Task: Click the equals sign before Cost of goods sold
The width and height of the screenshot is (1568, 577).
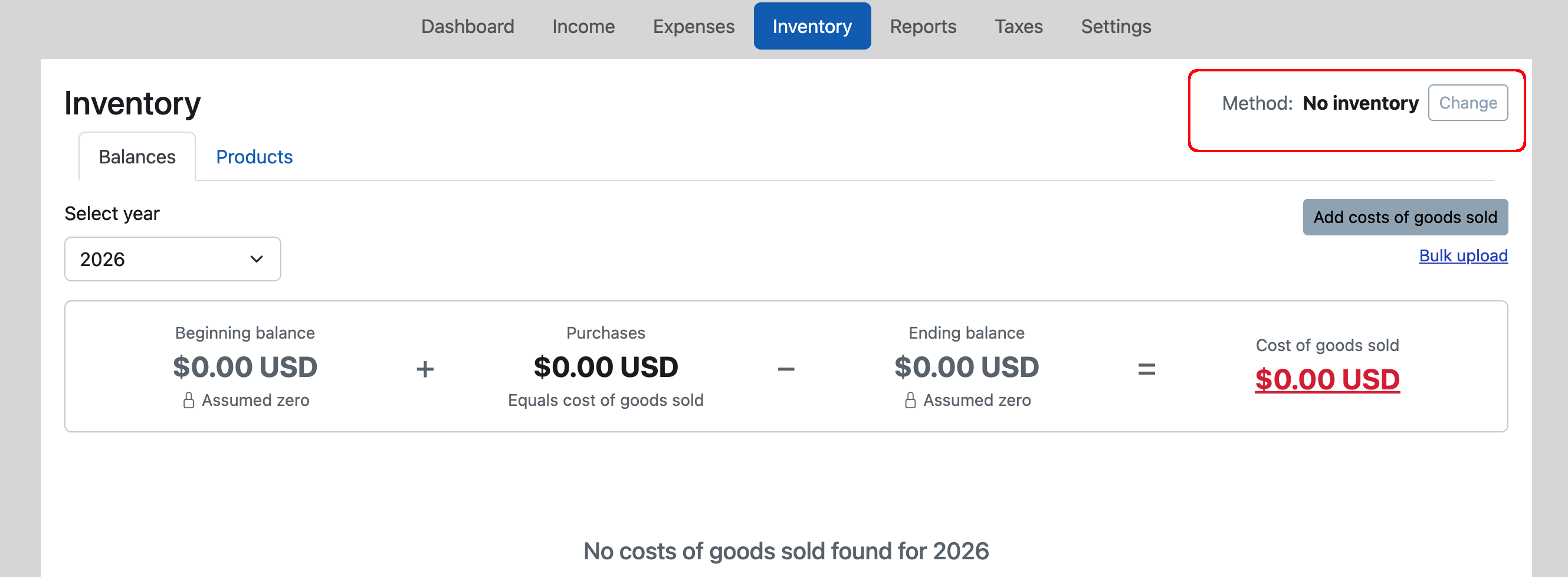Action: click(1146, 369)
